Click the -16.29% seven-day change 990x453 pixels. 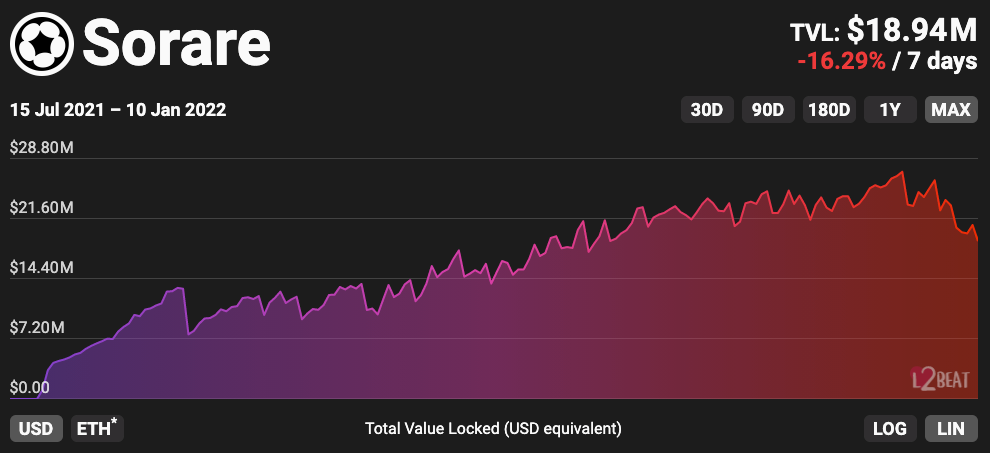coord(841,61)
